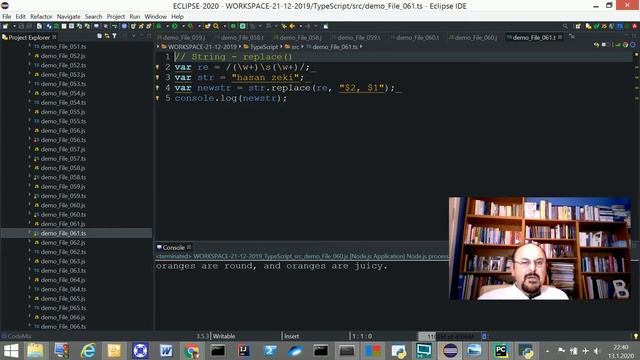Toggle Link with Editor in Project Explorer
640x360 pixels.
coord(107,36)
